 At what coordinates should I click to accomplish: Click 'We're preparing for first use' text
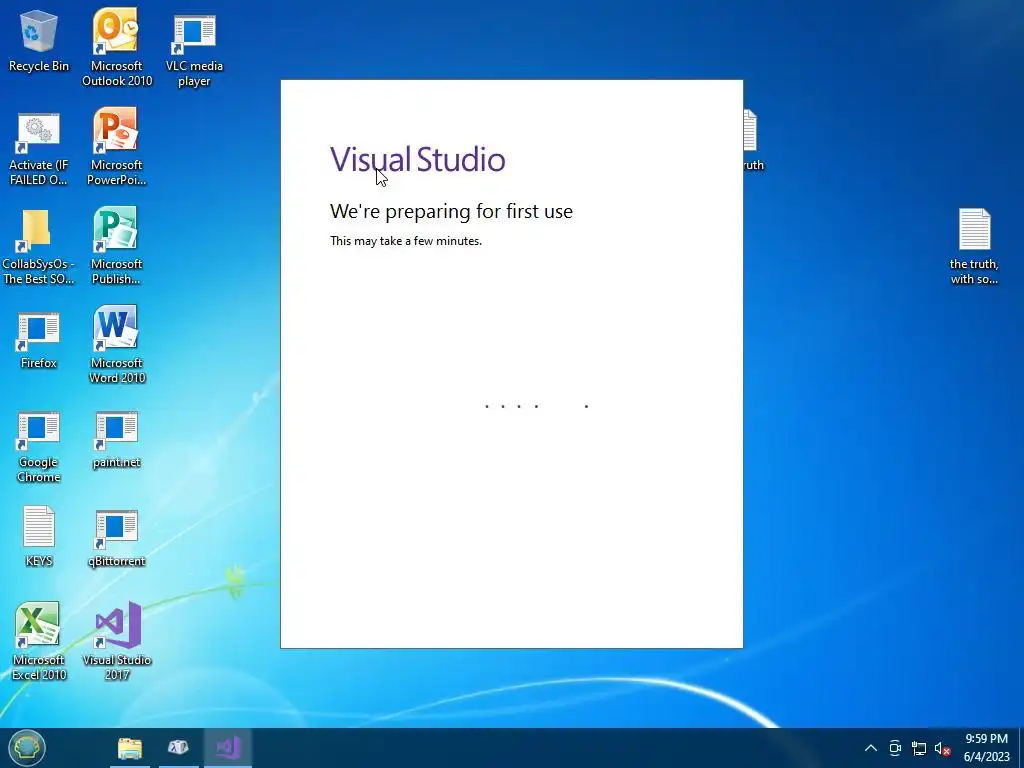pos(451,211)
